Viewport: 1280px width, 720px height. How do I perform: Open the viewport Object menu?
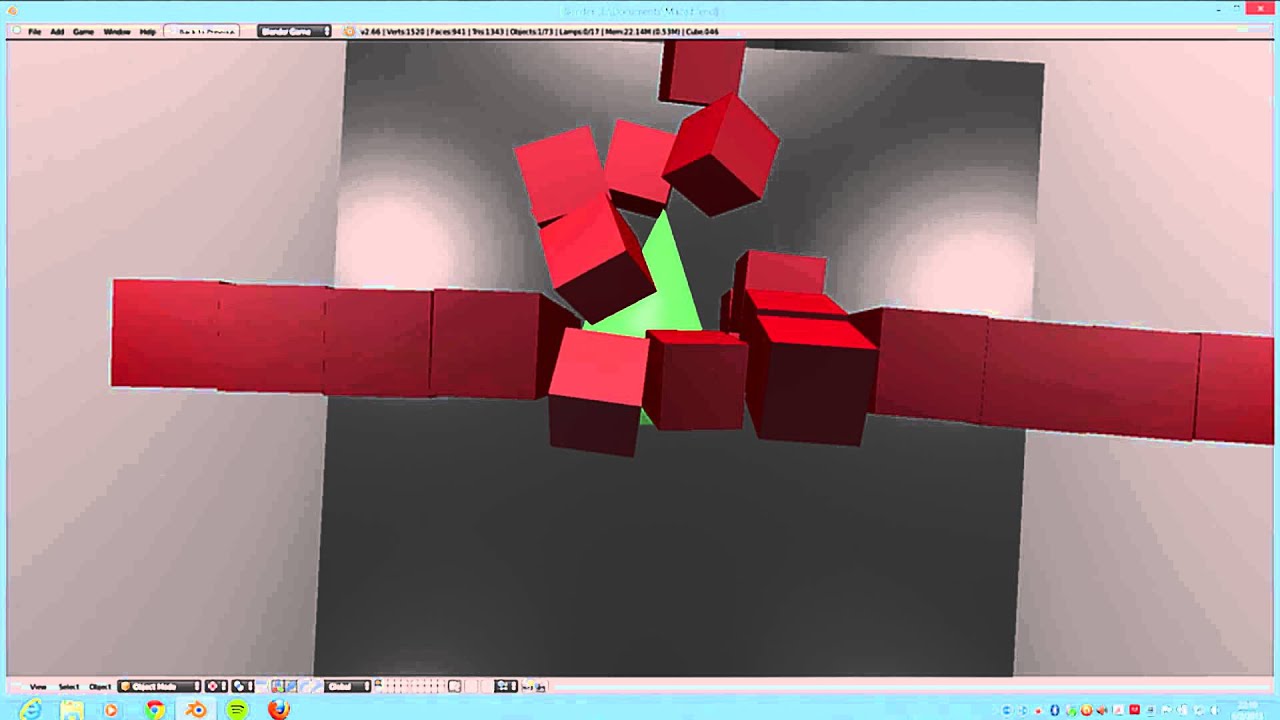(100, 686)
